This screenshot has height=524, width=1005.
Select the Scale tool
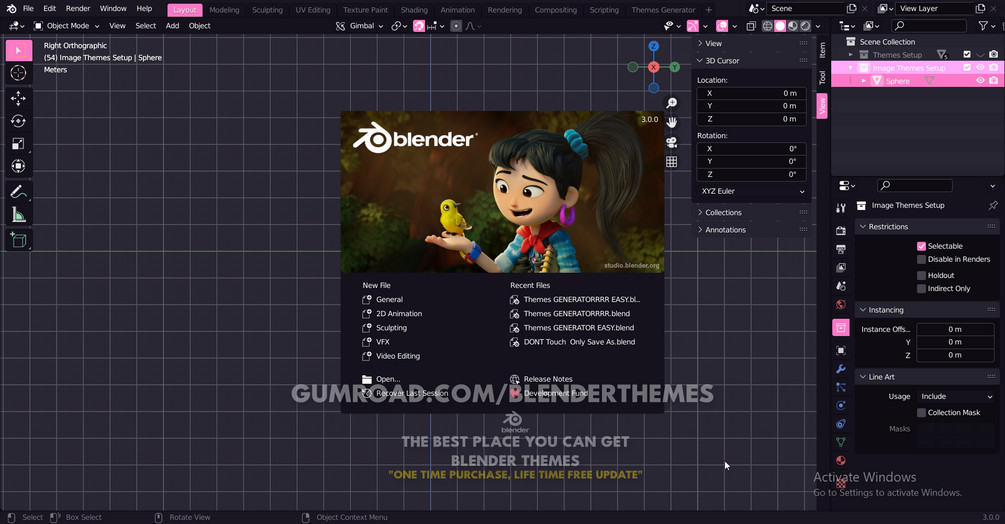pos(18,143)
